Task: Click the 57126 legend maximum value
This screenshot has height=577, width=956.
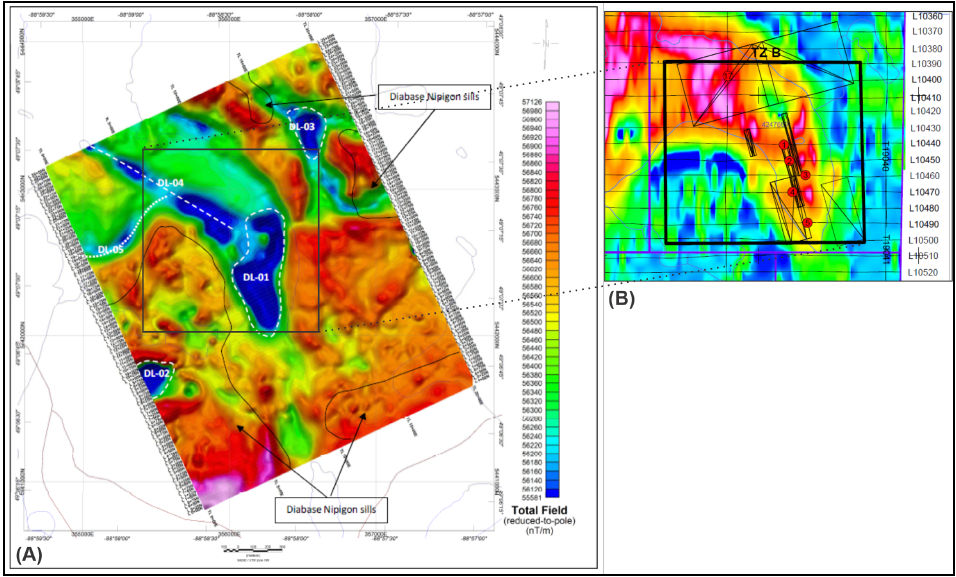Action: point(530,103)
